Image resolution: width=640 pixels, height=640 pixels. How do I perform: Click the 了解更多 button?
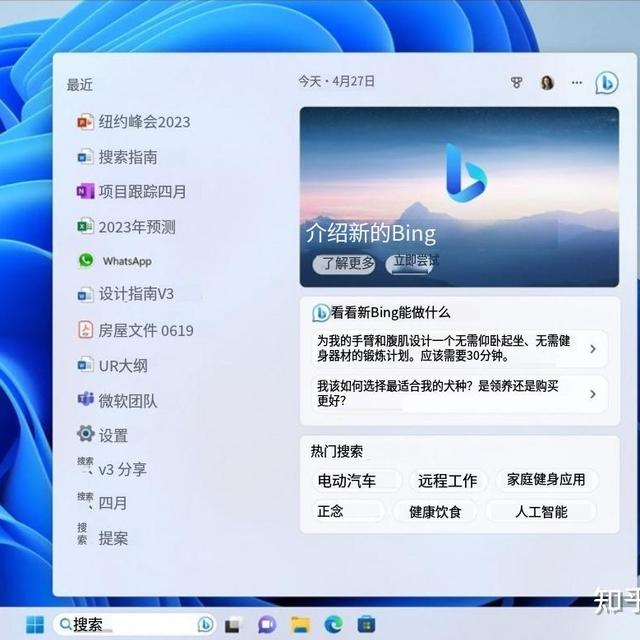[344, 264]
